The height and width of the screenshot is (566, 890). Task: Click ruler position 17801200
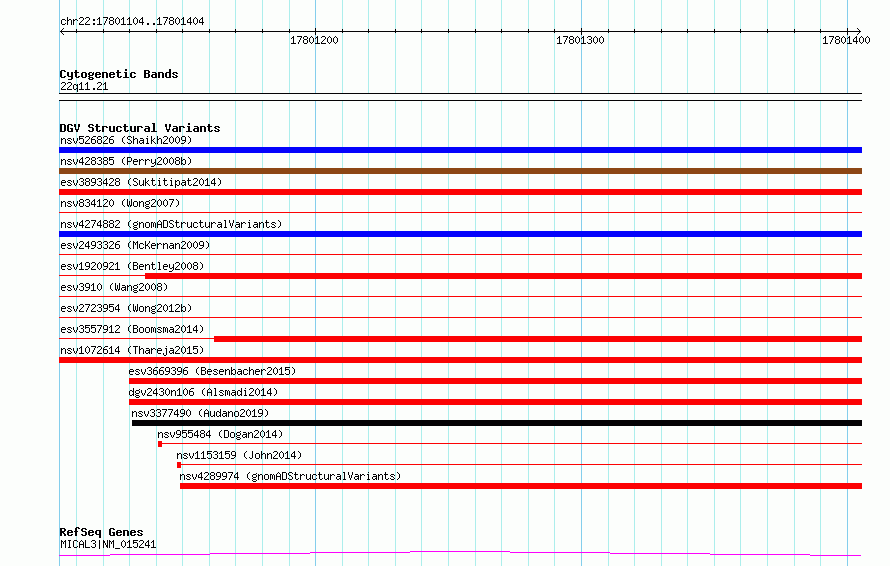[x=314, y=40]
